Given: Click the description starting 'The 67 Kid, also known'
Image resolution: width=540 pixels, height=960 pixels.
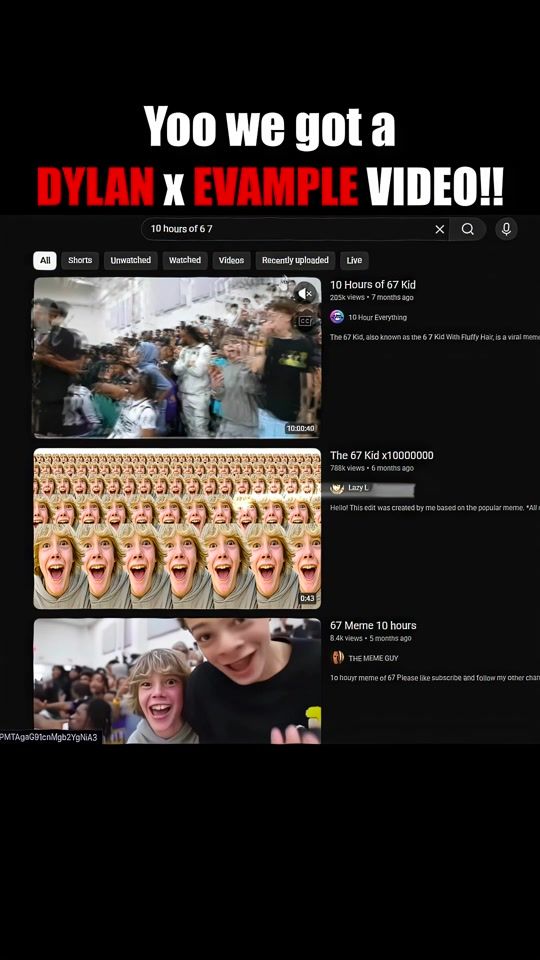Looking at the screenshot, I should click(x=435, y=337).
